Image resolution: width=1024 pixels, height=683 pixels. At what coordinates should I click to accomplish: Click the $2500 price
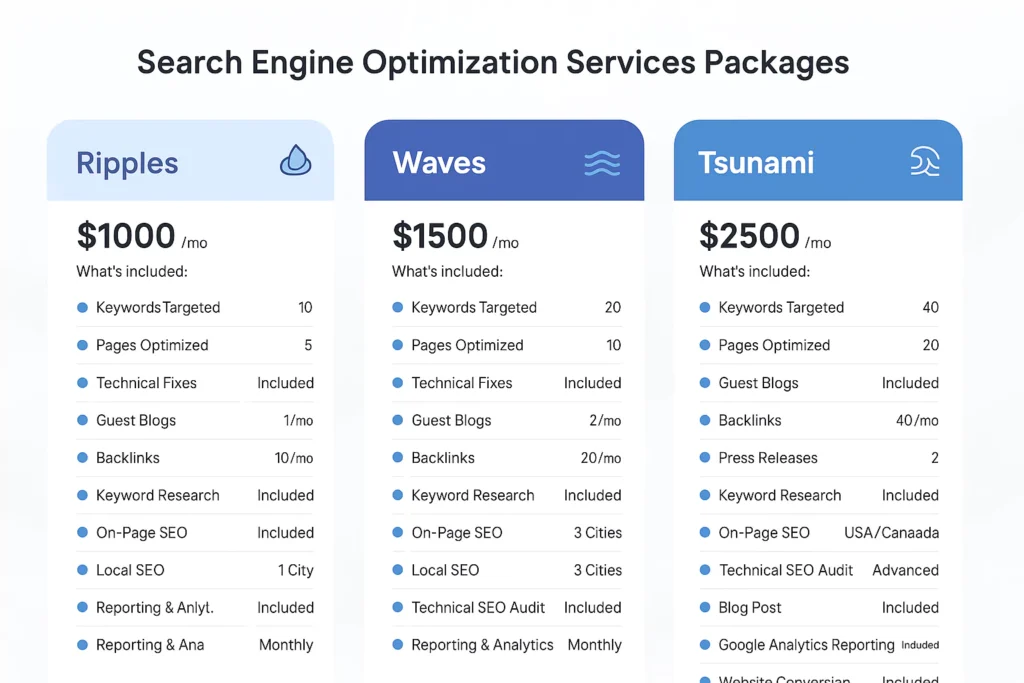tap(749, 236)
